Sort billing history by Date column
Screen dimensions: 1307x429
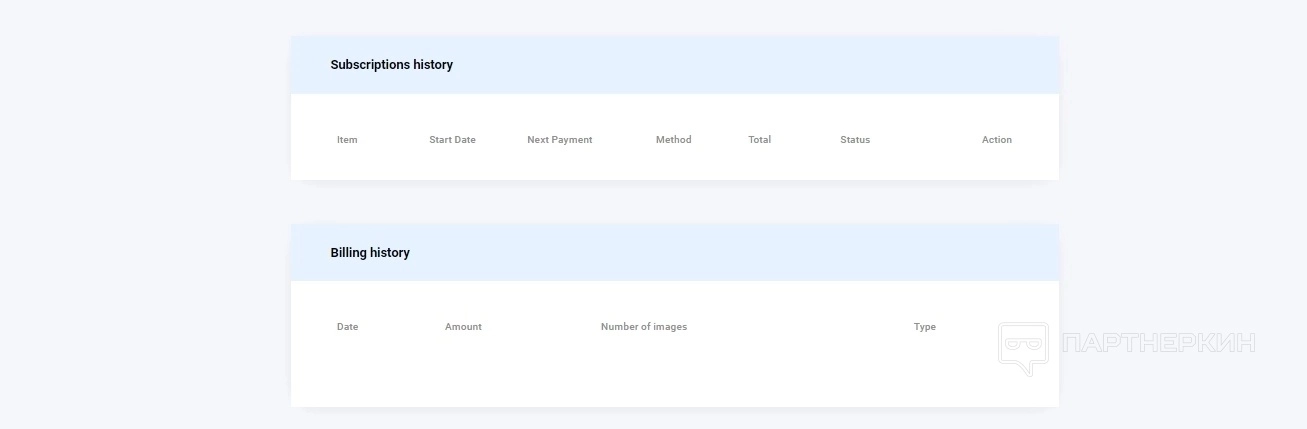coord(347,327)
